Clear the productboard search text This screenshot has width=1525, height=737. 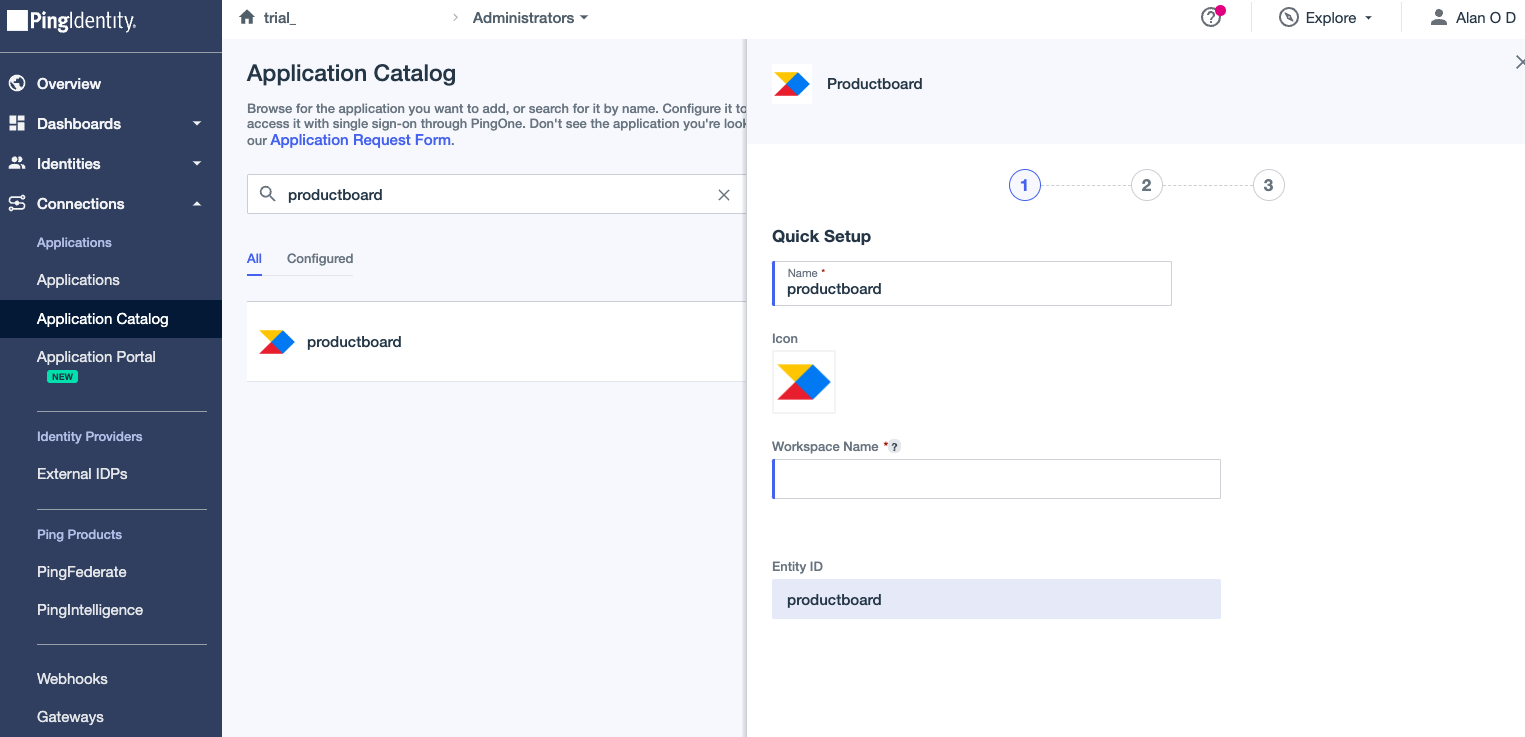tap(724, 195)
